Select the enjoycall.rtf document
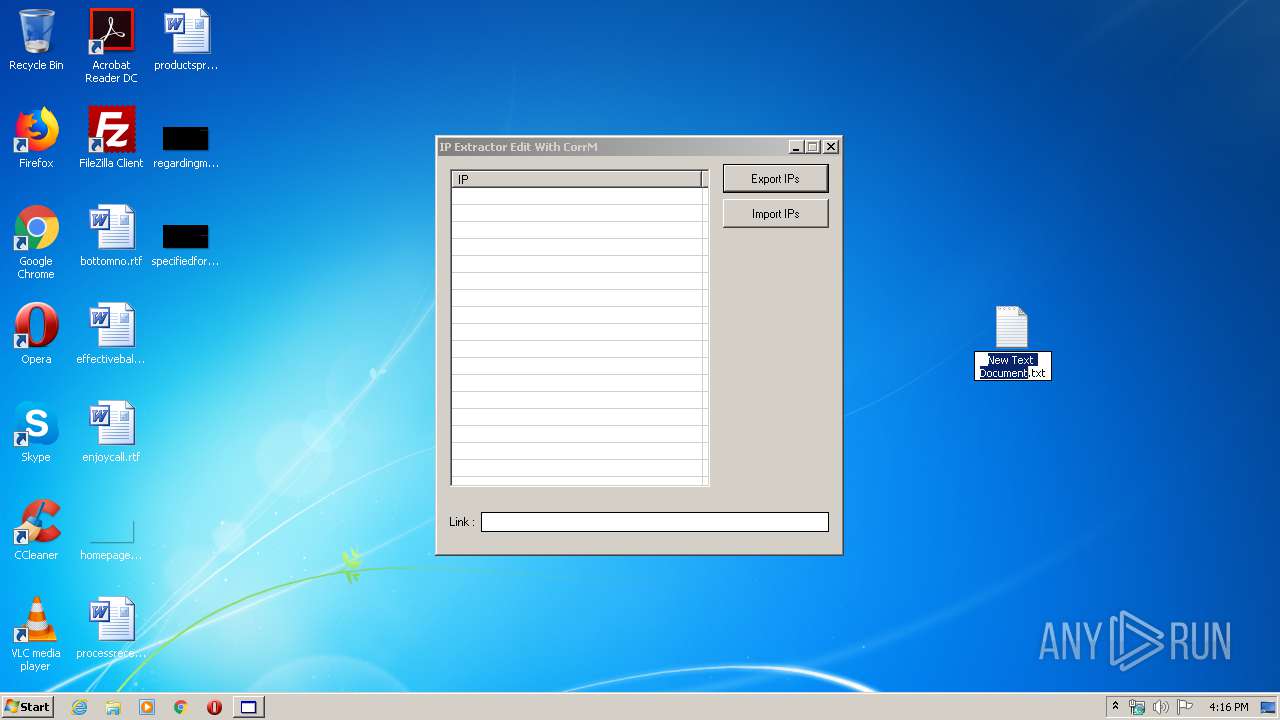Viewport: 1280px width, 720px height. click(111, 432)
